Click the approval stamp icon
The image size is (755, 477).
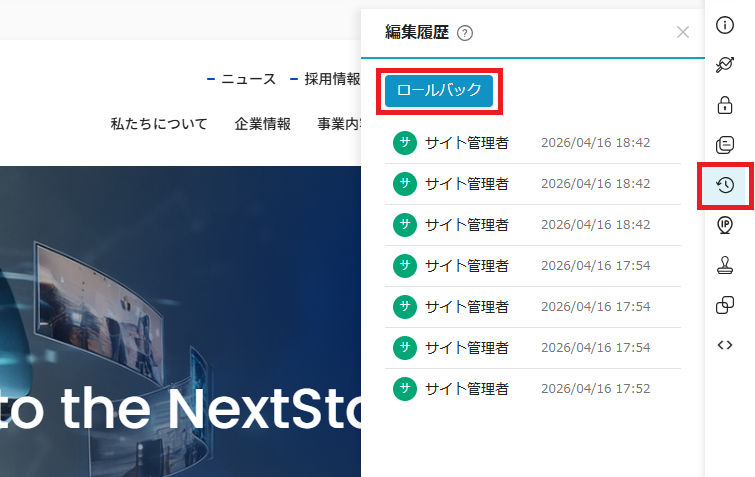point(726,265)
